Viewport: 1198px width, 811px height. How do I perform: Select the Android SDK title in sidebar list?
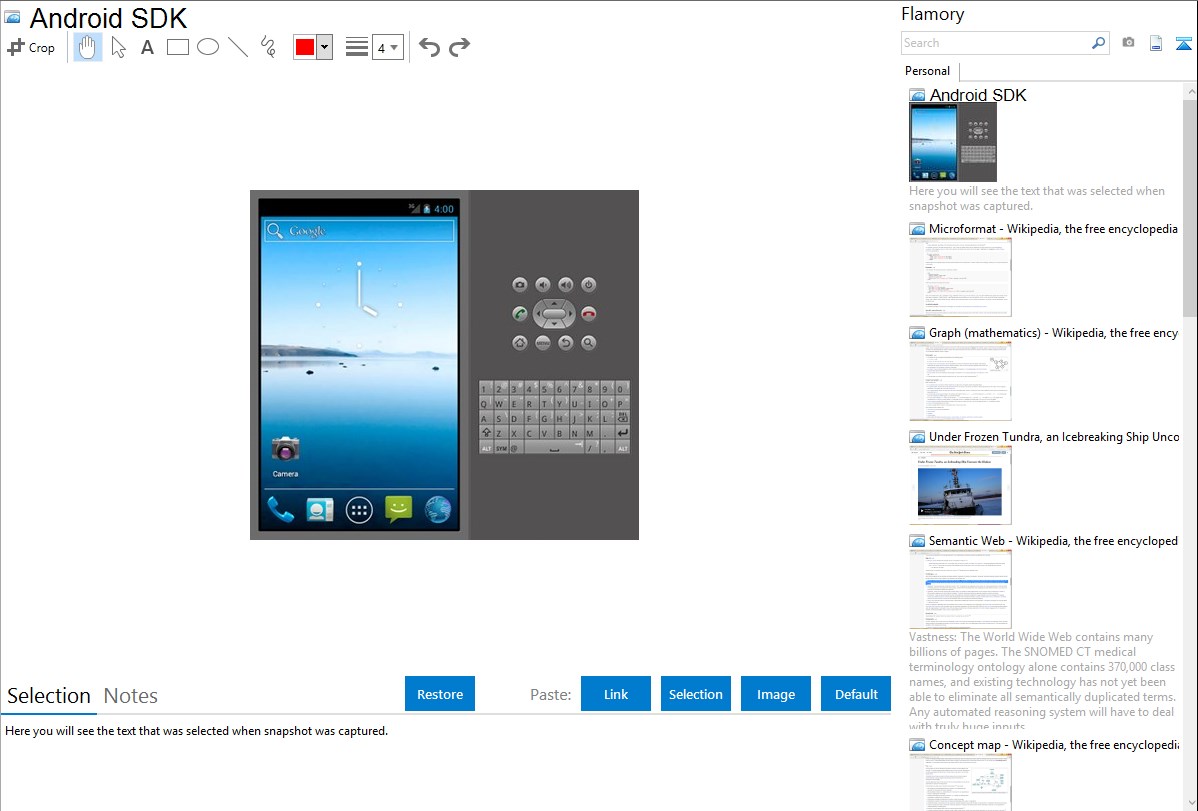coord(977,95)
